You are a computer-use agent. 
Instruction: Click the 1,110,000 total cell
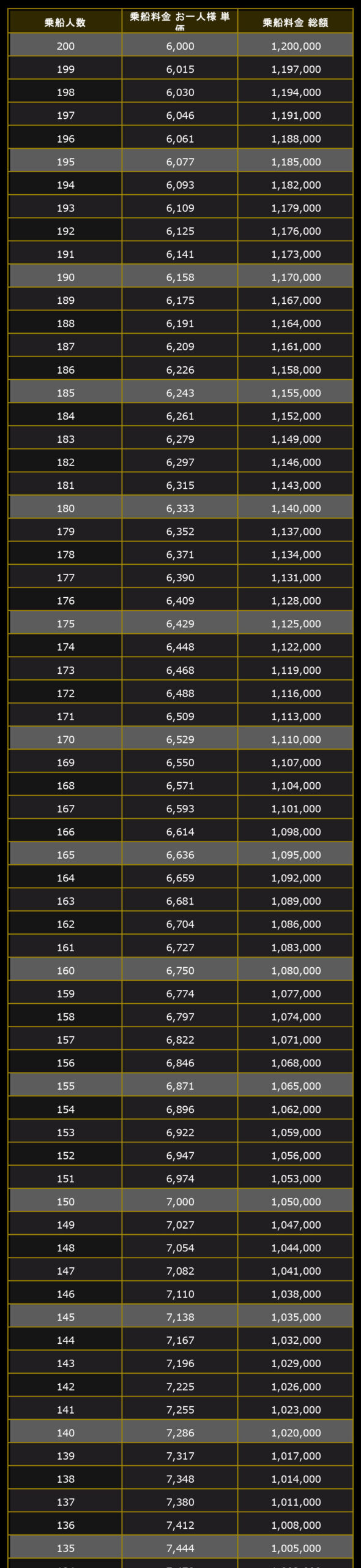[x=296, y=739]
